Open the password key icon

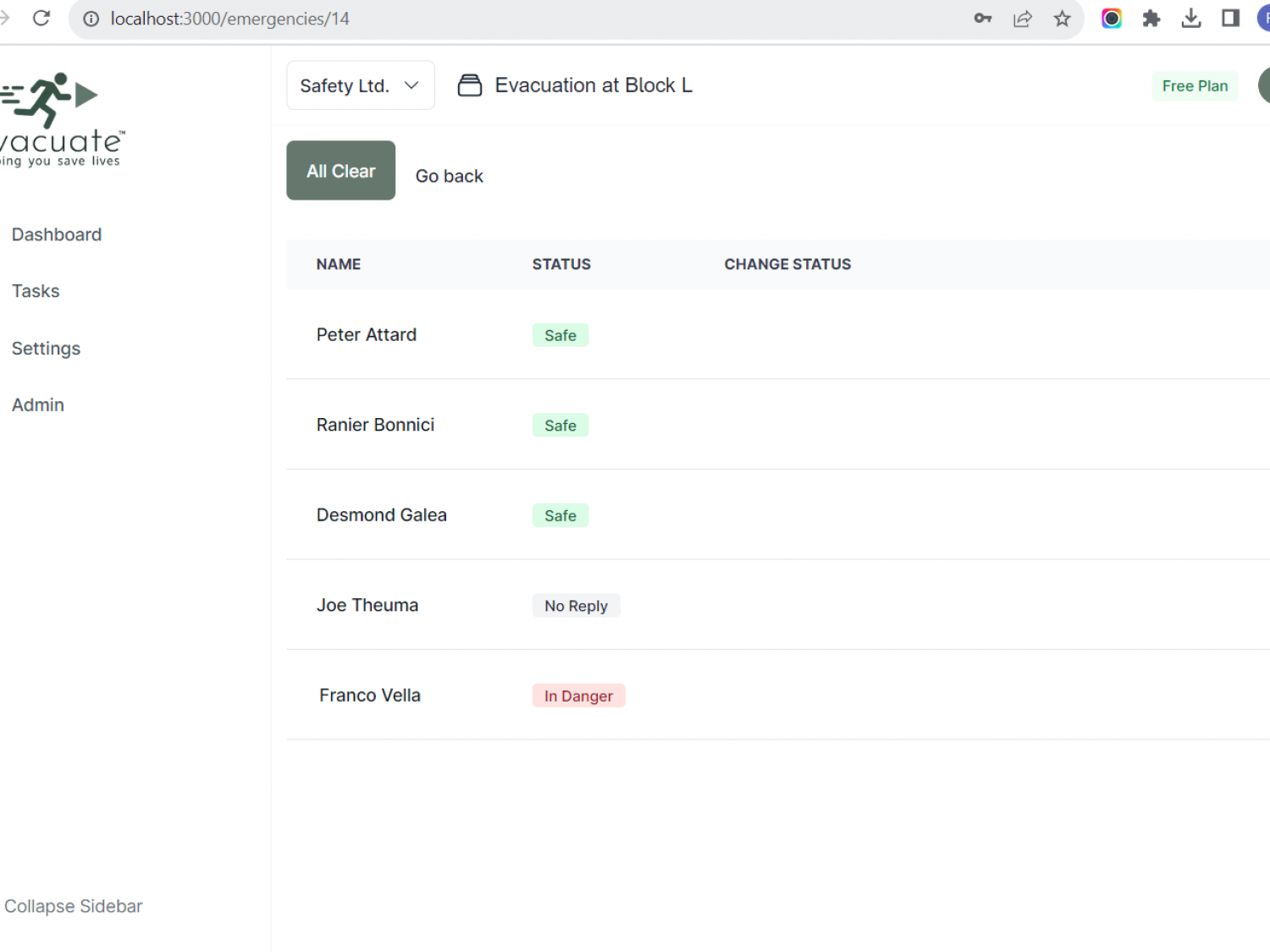tap(982, 19)
